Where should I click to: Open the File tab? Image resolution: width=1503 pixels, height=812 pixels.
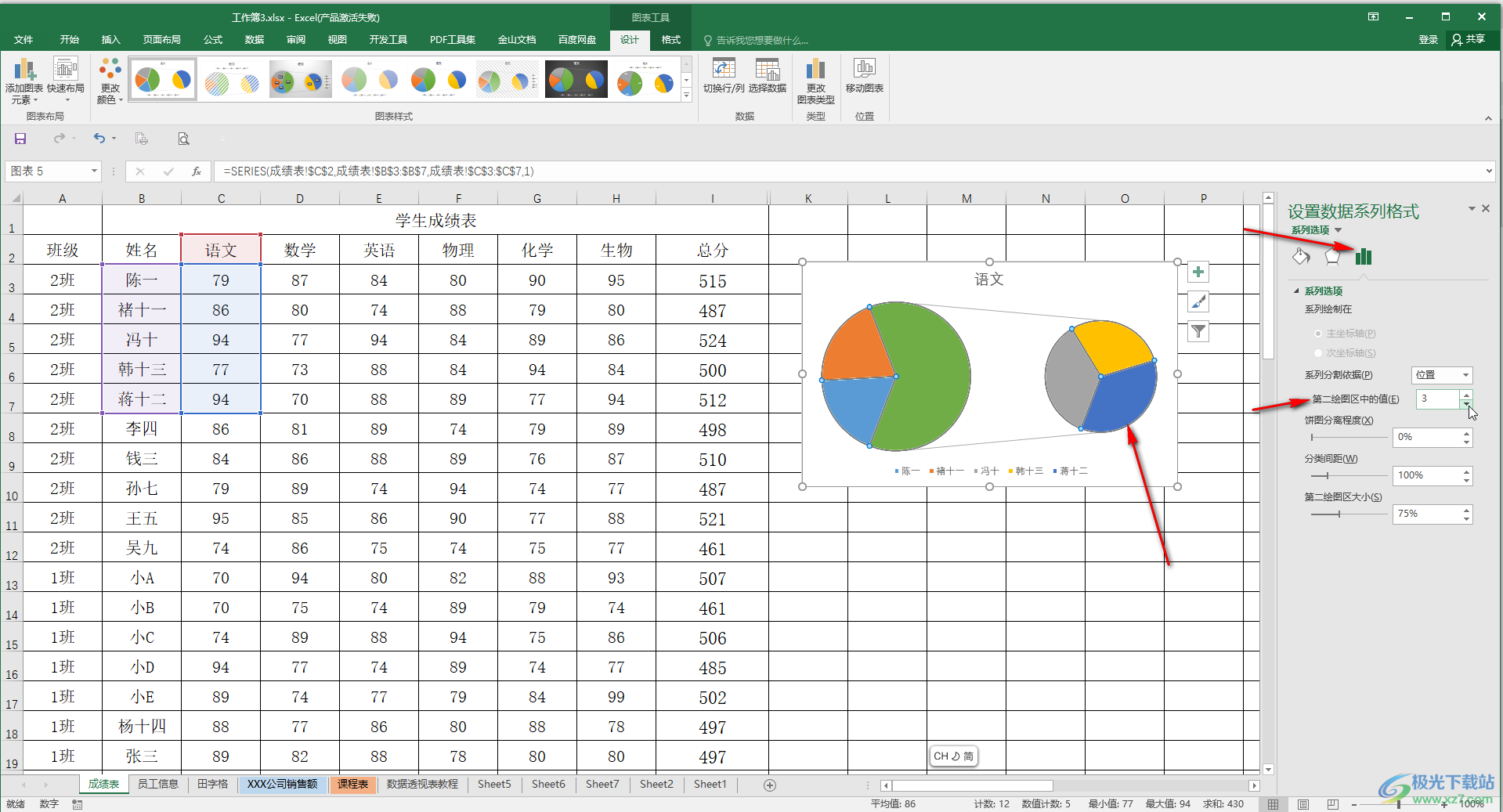point(23,39)
